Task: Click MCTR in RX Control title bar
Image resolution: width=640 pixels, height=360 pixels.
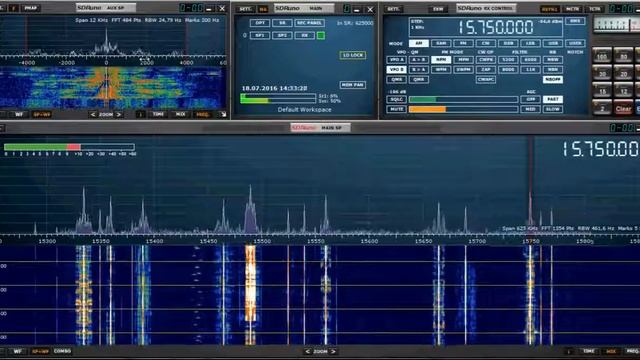Action: pyautogui.click(x=572, y=9)
